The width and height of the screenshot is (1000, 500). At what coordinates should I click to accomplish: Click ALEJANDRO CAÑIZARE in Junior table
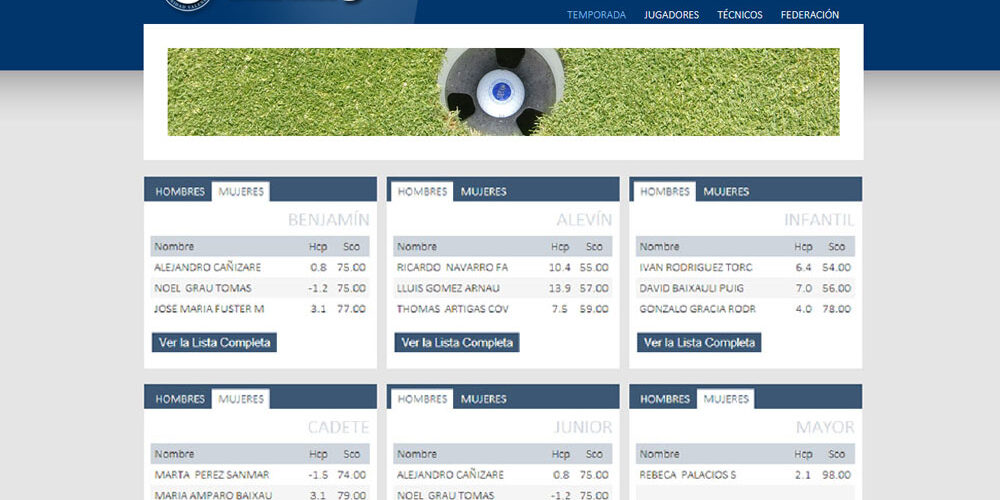(x=450, y=474)
